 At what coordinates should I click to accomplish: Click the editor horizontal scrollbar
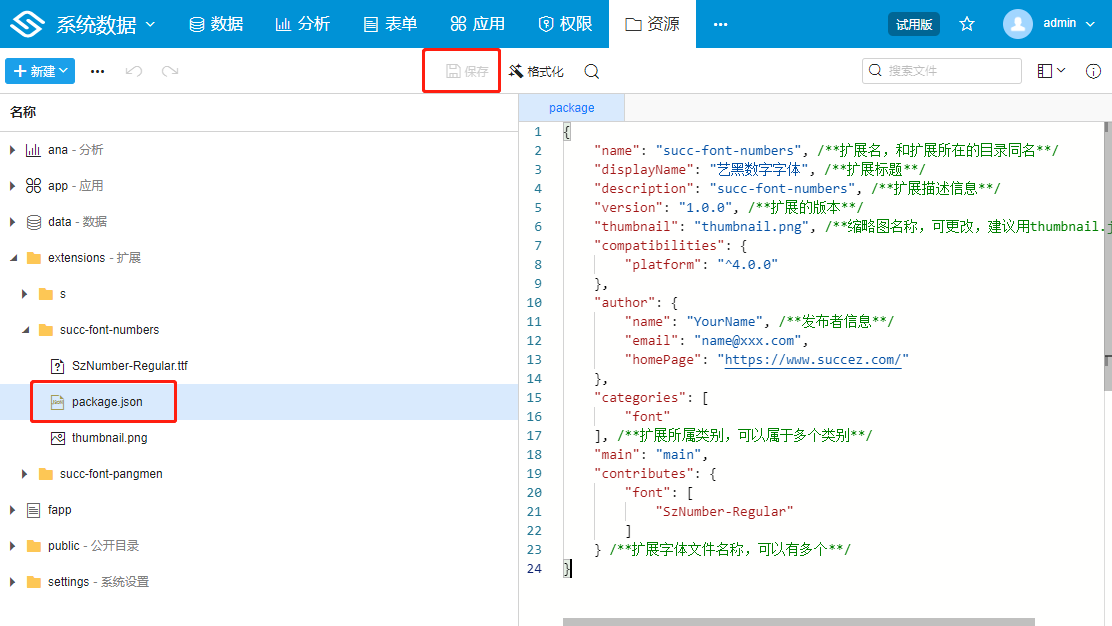(798, 622)
